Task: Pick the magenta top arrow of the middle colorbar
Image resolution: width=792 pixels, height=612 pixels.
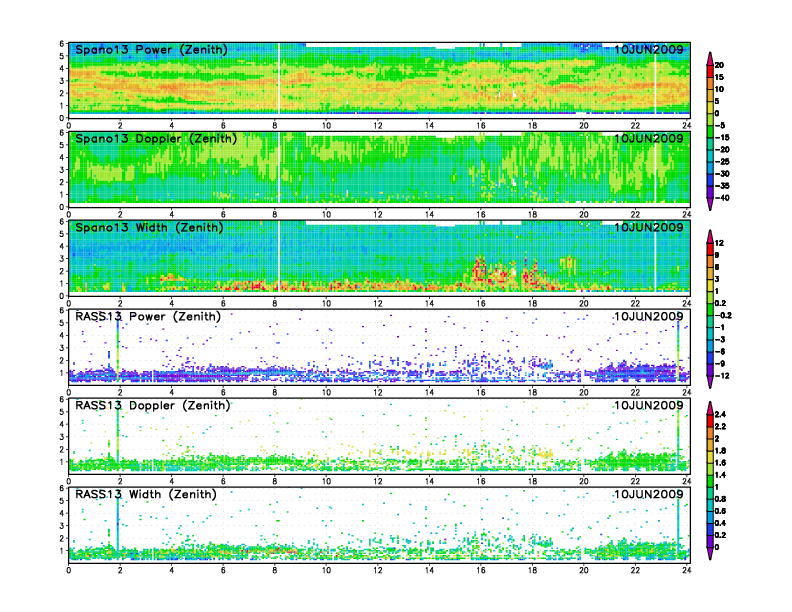Action: click(x=710, y=236)
